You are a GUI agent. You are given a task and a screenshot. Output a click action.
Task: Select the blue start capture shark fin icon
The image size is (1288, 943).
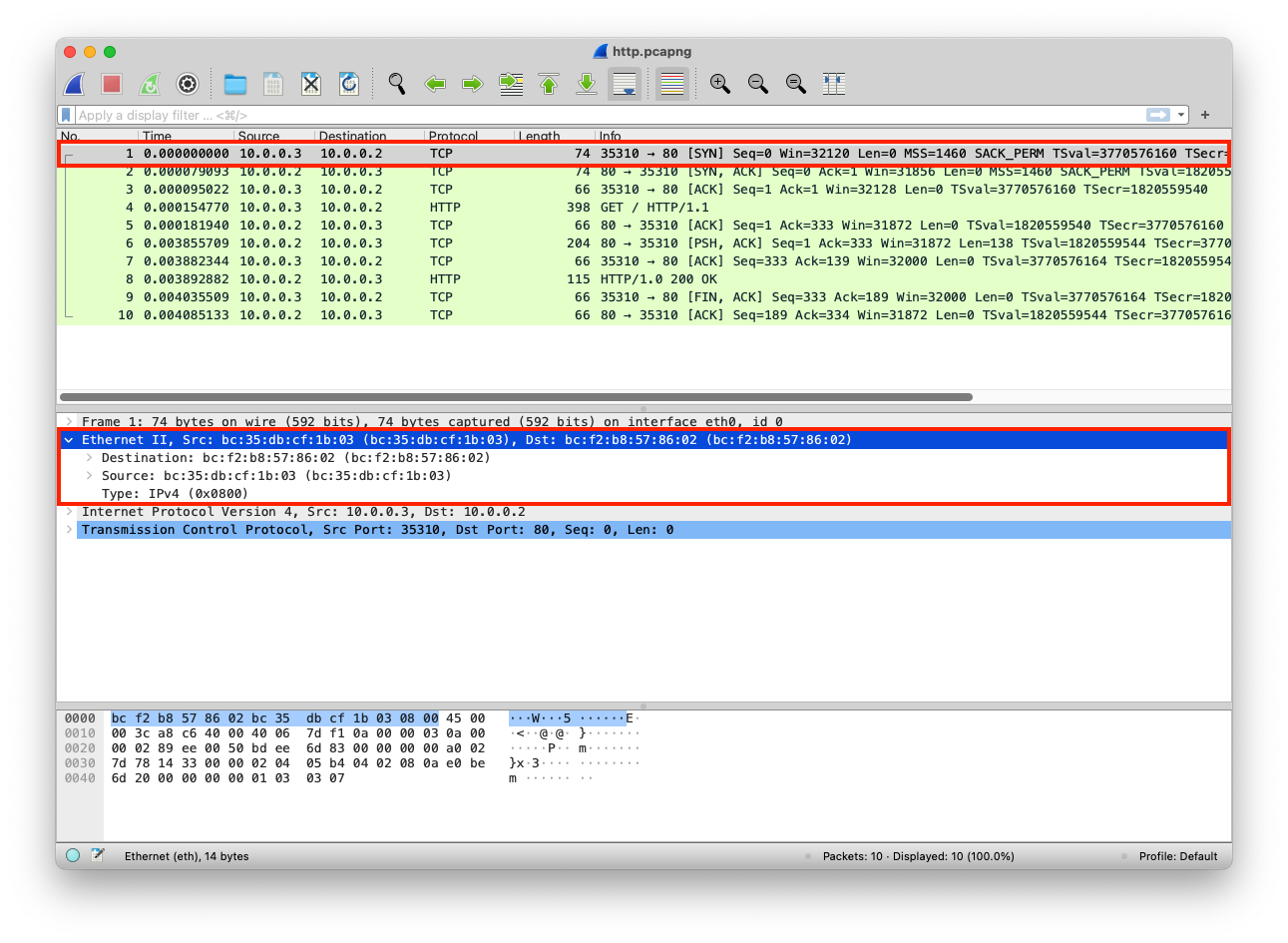[72, 84]
